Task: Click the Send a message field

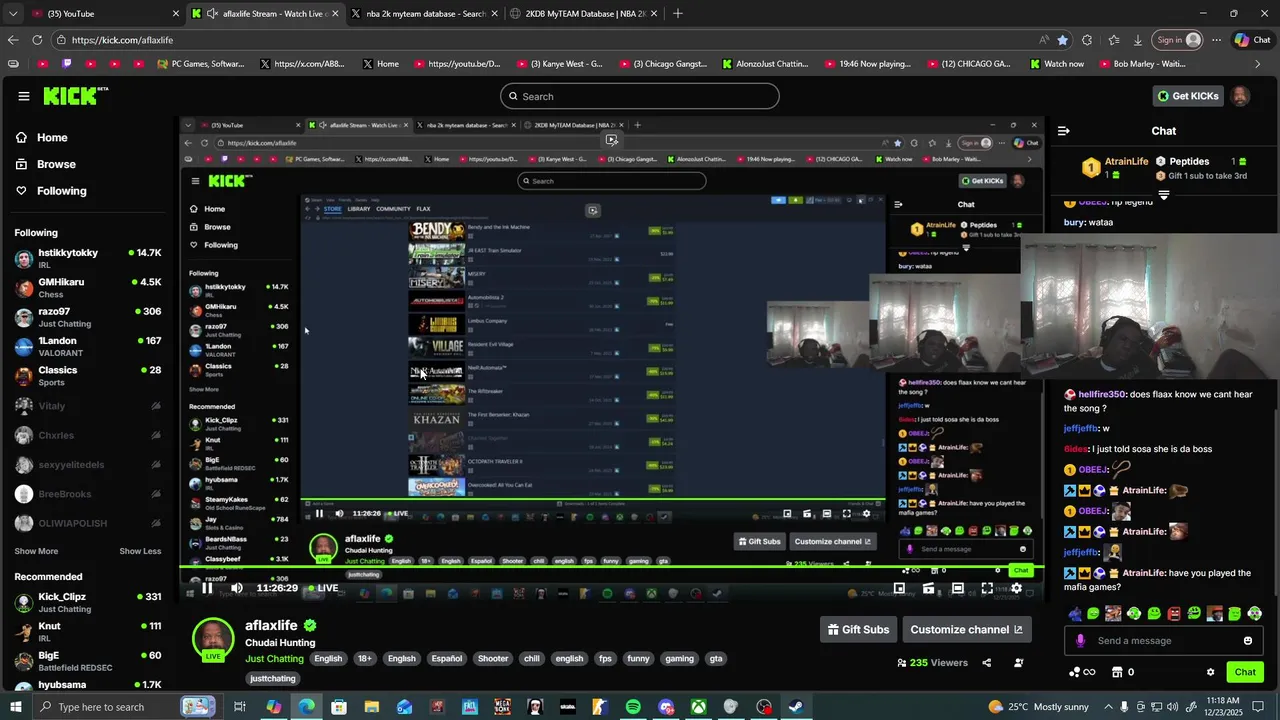Action: pos(1162,641)
